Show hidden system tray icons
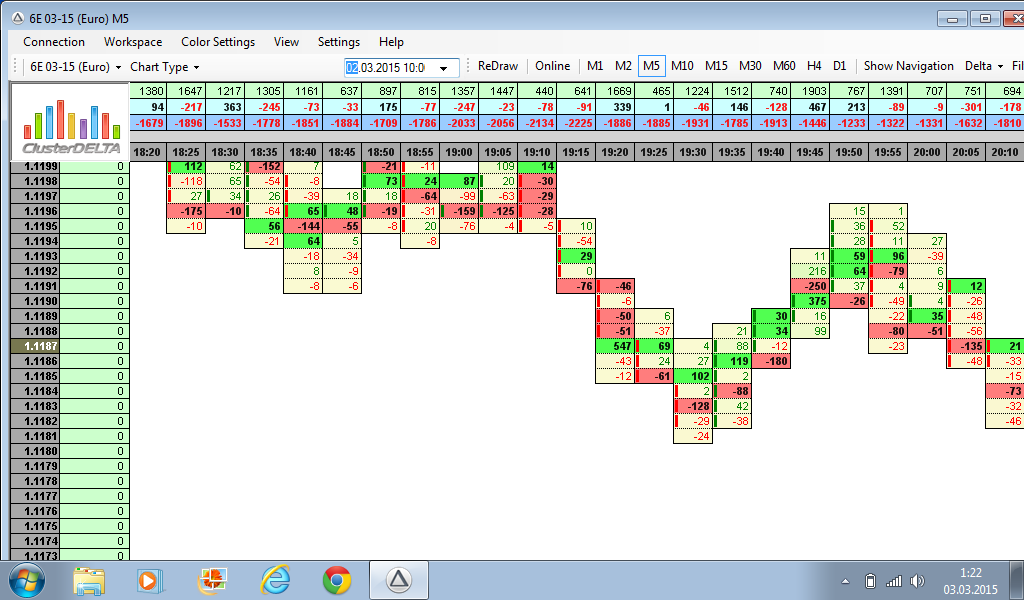1024x600 pixels. tap(845, 581)
